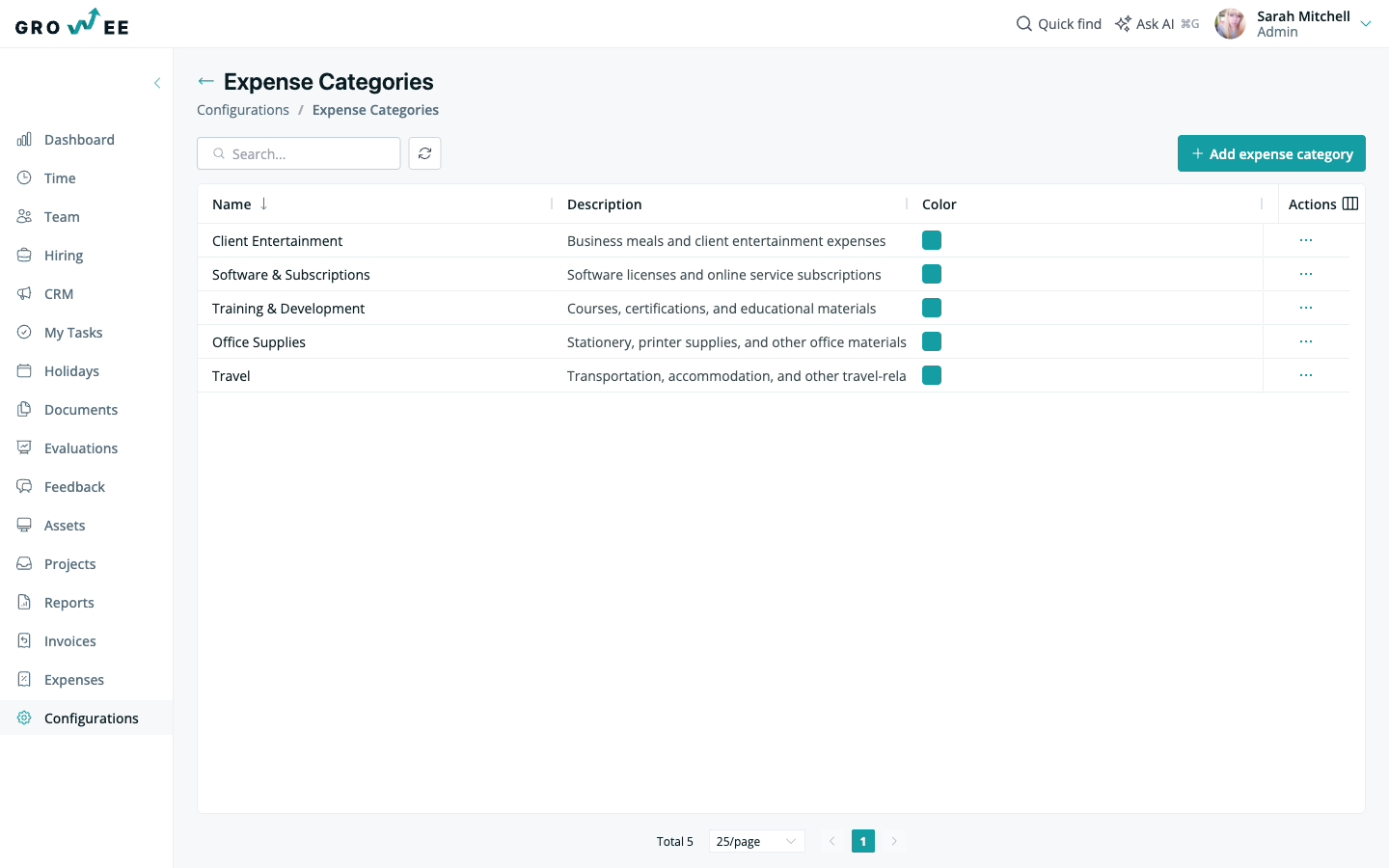Go to Evaluations page
1389x868 pixels.
click(x=81, y=448)
